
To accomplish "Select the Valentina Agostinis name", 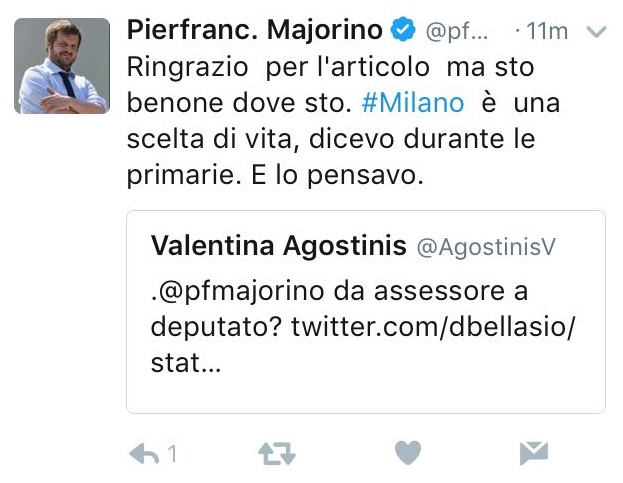I will [277, 246].
